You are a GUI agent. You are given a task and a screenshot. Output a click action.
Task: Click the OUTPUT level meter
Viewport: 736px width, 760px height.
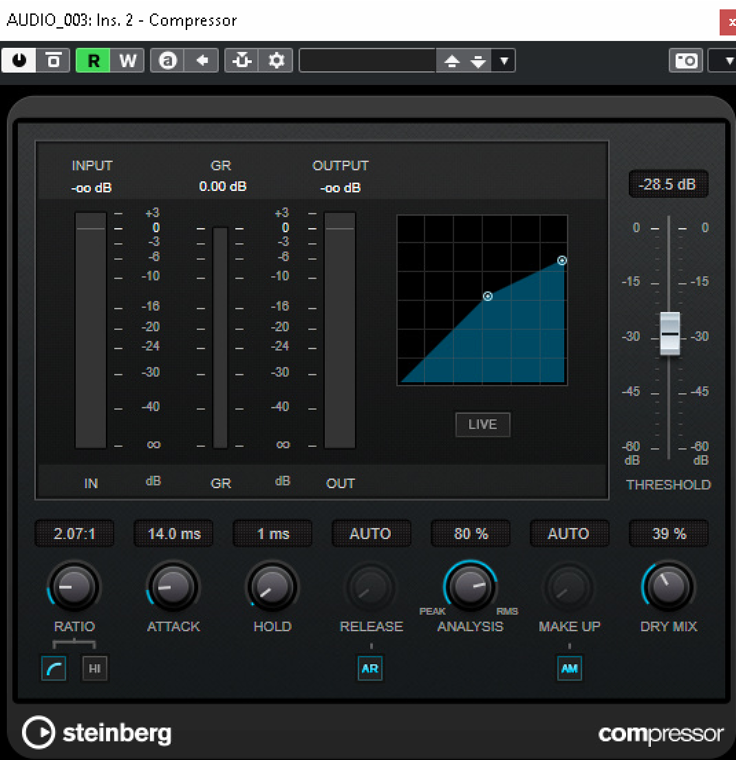pyautogui.click(x=340, y=330)
